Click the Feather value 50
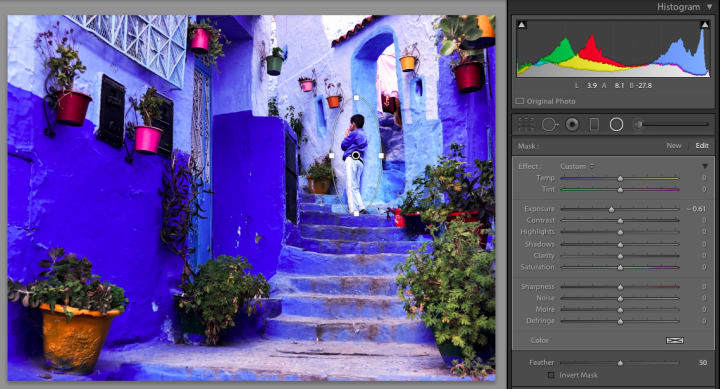 pos(703,363)
